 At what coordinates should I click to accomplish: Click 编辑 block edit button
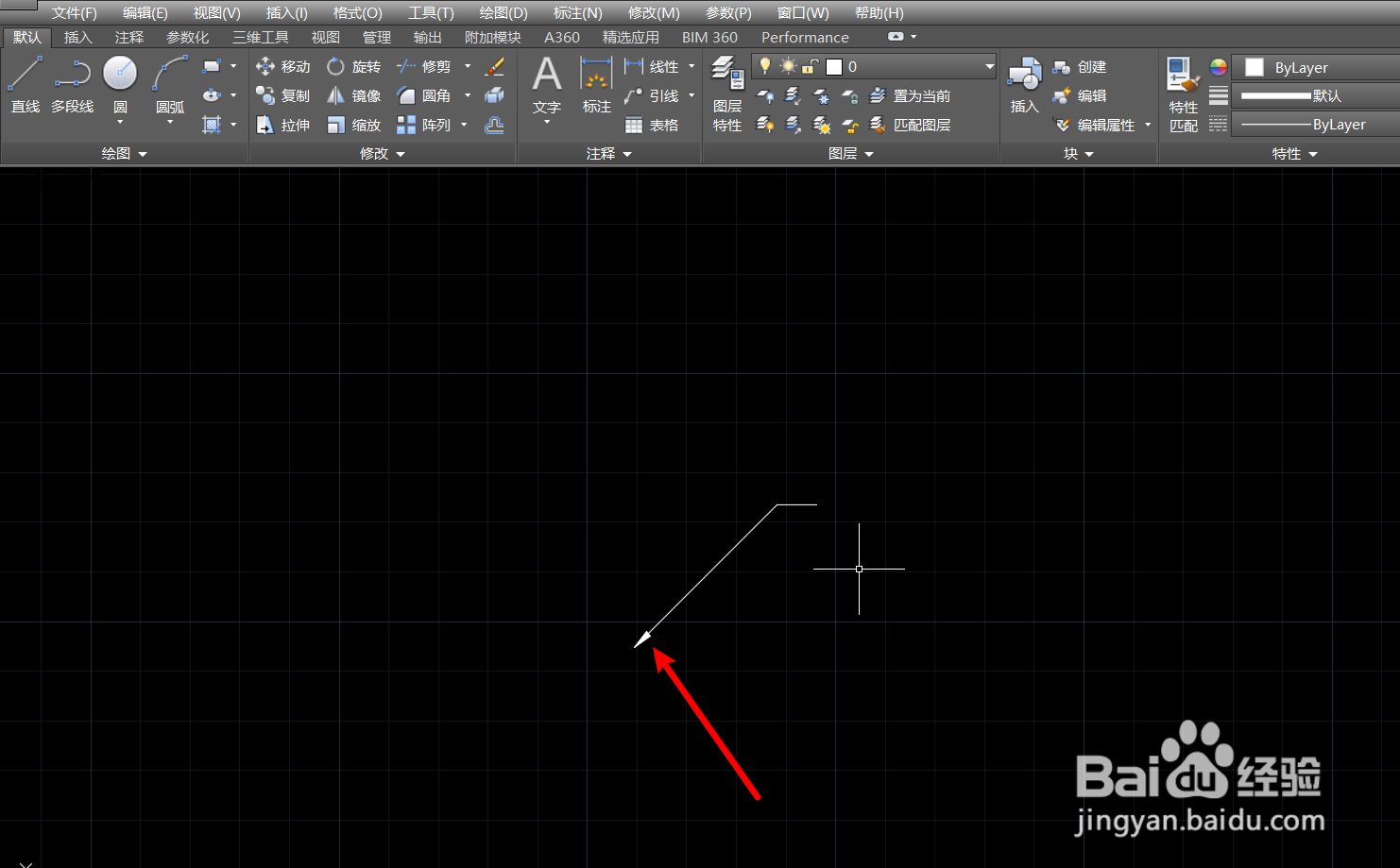pyautogui.click(x=1080, y=95)
